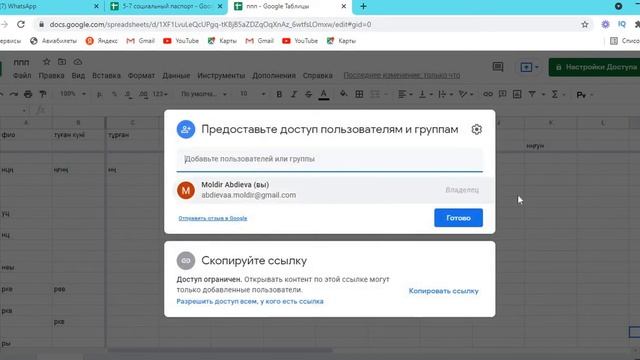
Task: Insert link toolbar icon
Action: pos(488,94)
